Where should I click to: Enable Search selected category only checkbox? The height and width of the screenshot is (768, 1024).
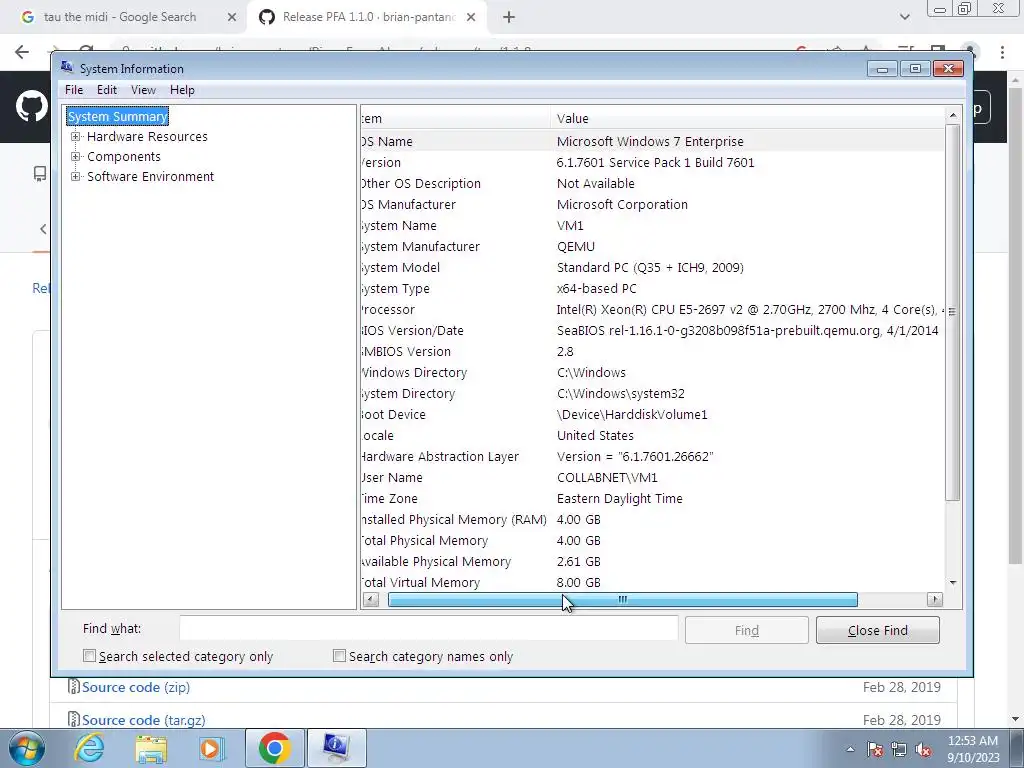89,656
